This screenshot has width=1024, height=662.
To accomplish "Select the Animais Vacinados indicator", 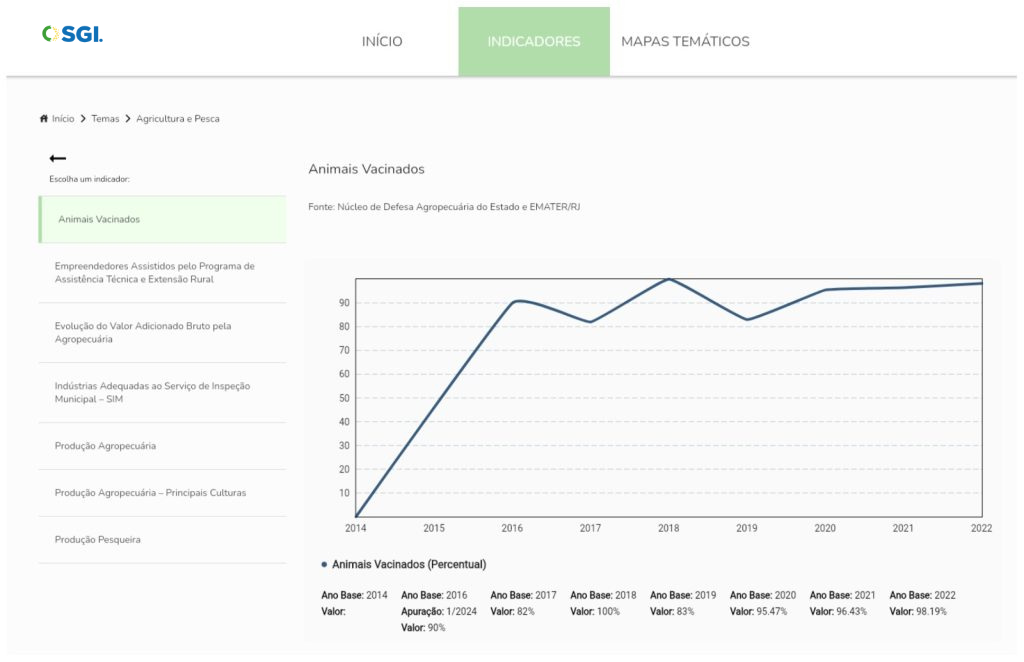I will [x=99, y=219].
